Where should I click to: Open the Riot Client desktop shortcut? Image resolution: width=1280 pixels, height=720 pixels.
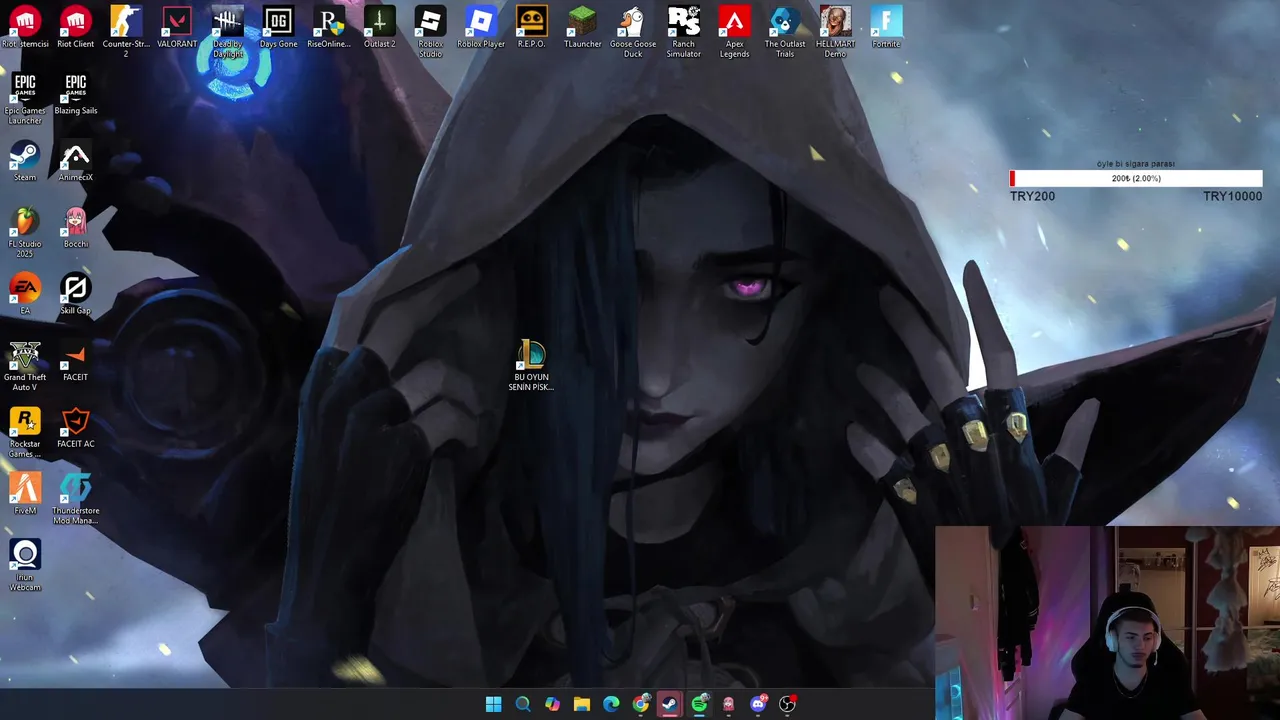click(75, 27)
